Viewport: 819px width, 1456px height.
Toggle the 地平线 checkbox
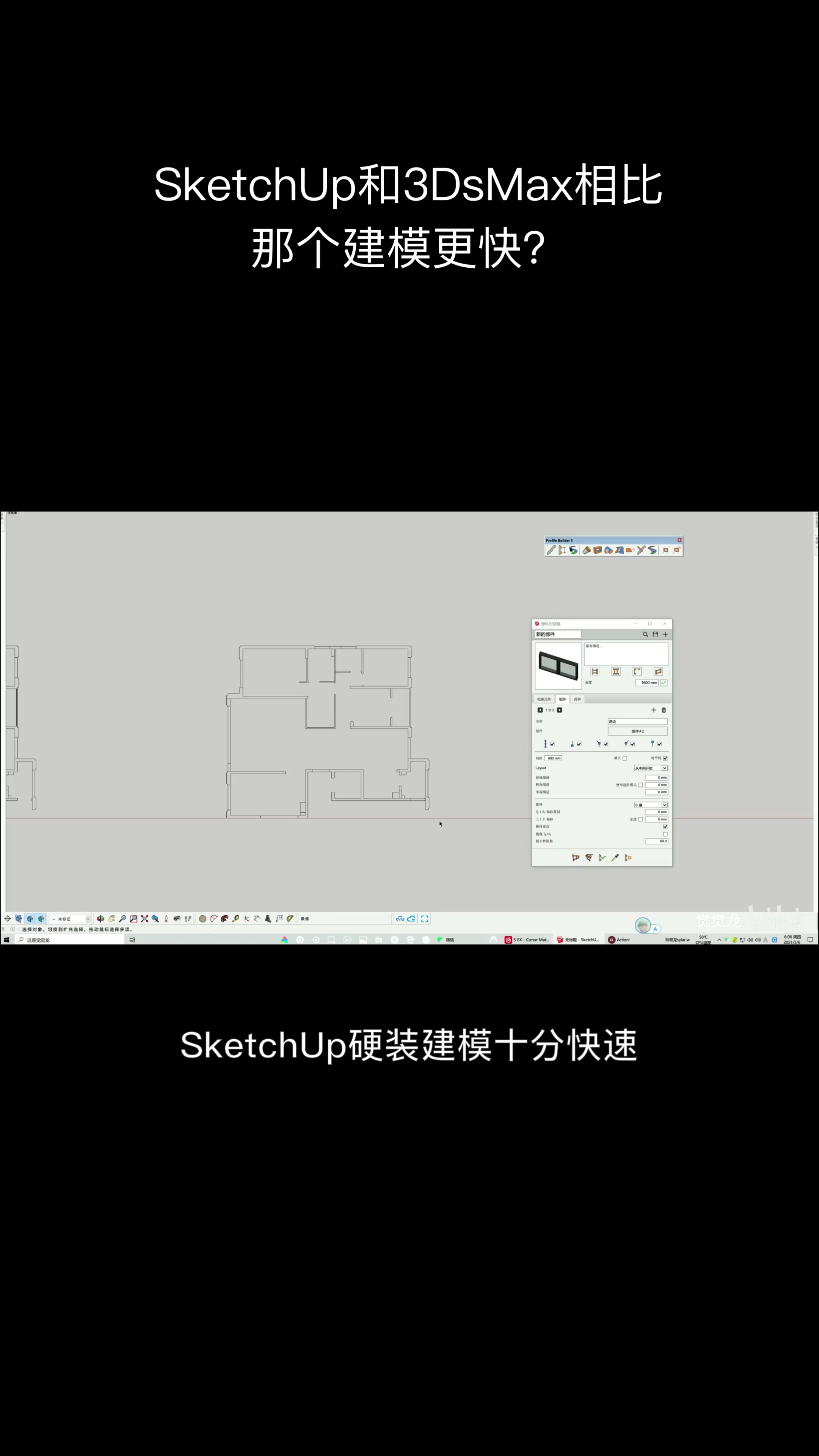click(665, 758)
